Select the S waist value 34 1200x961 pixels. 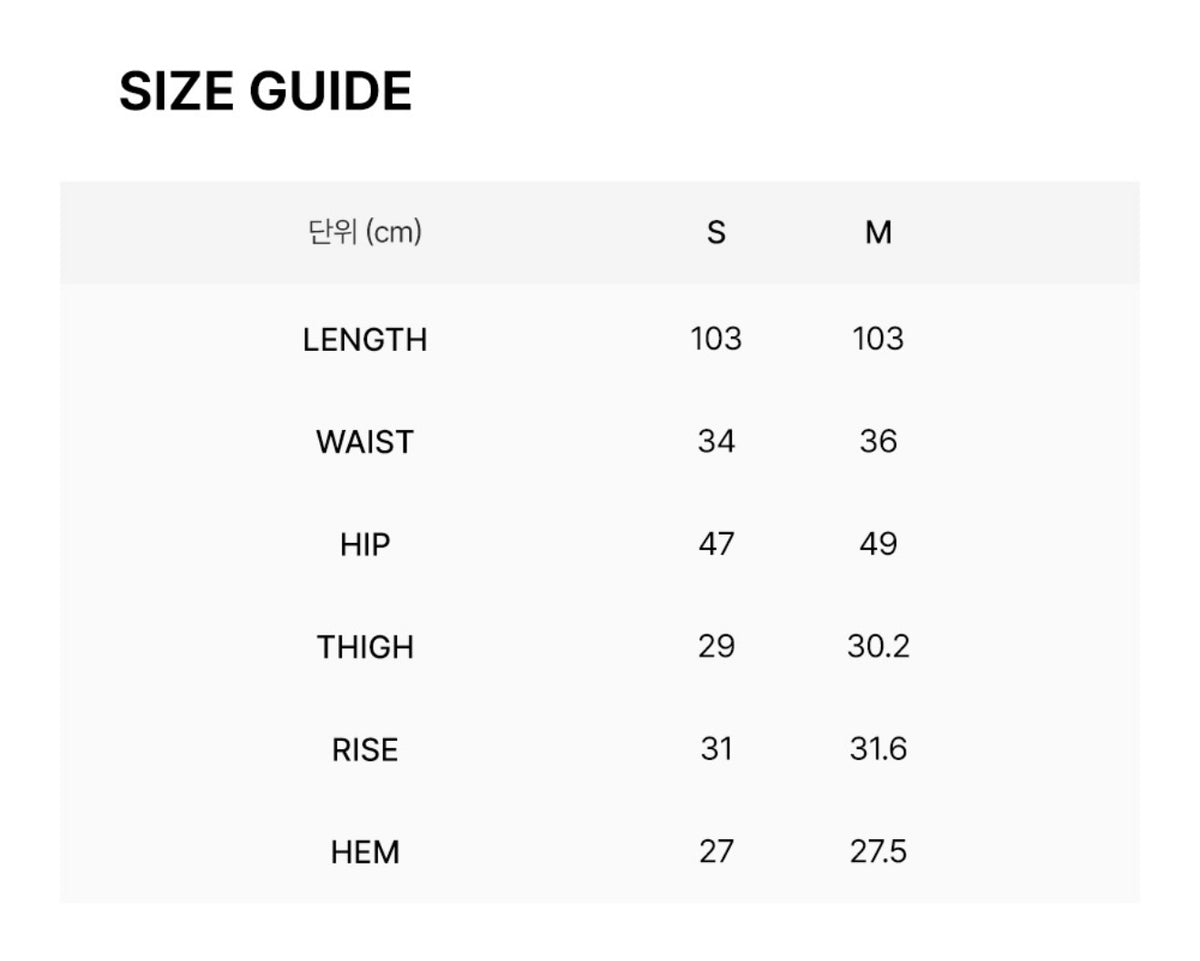click(x=716, y=441)
